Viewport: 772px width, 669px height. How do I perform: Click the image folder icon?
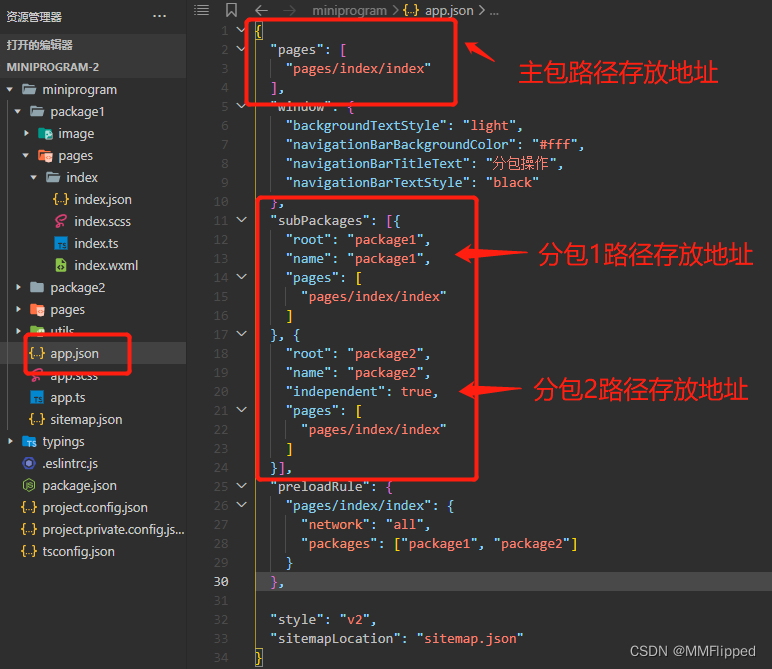[x=45, y=133]
